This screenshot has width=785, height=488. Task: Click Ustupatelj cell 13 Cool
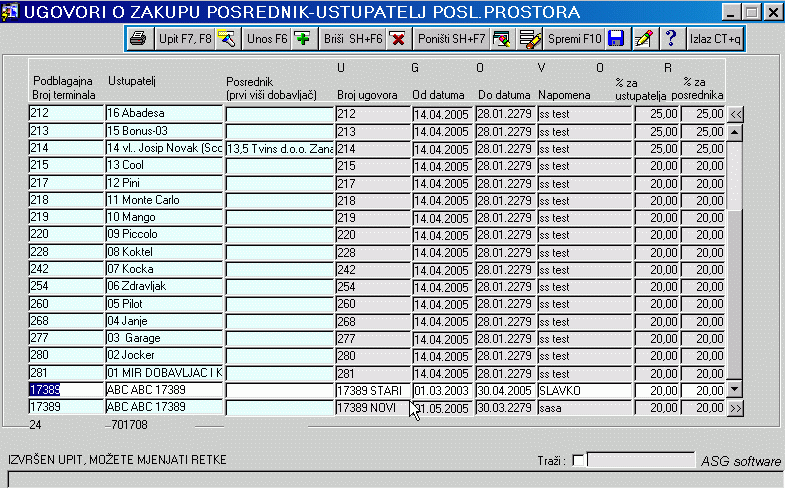tap(164, 165)
